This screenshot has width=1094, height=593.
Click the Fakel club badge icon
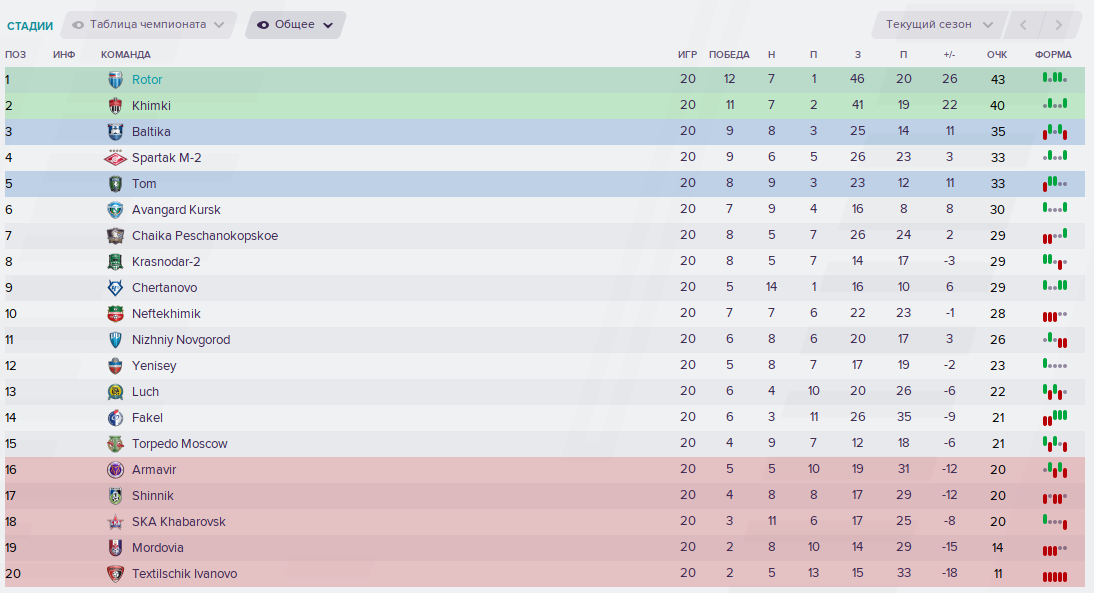pos(115,418)
